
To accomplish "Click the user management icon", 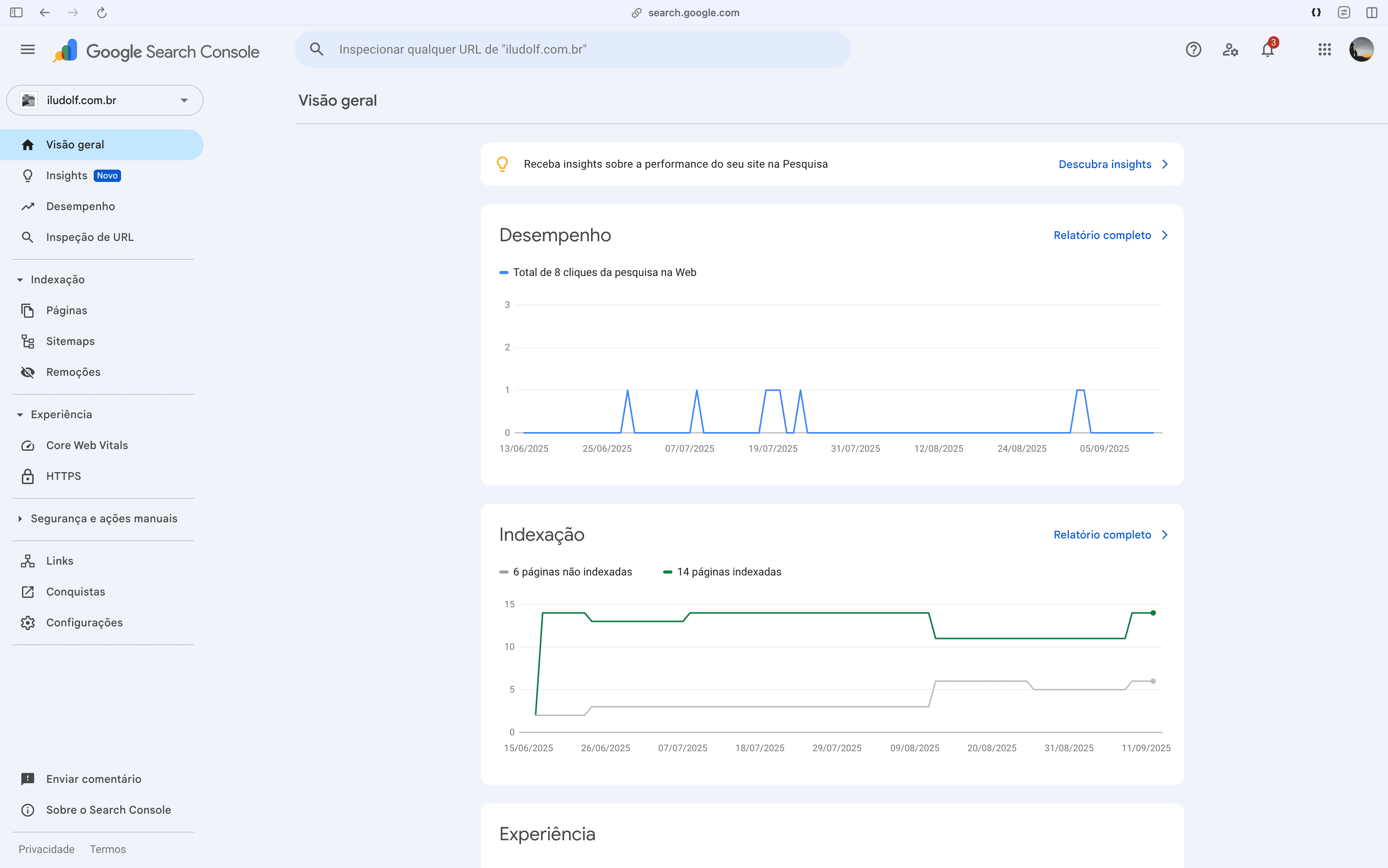I will 1230,49.
